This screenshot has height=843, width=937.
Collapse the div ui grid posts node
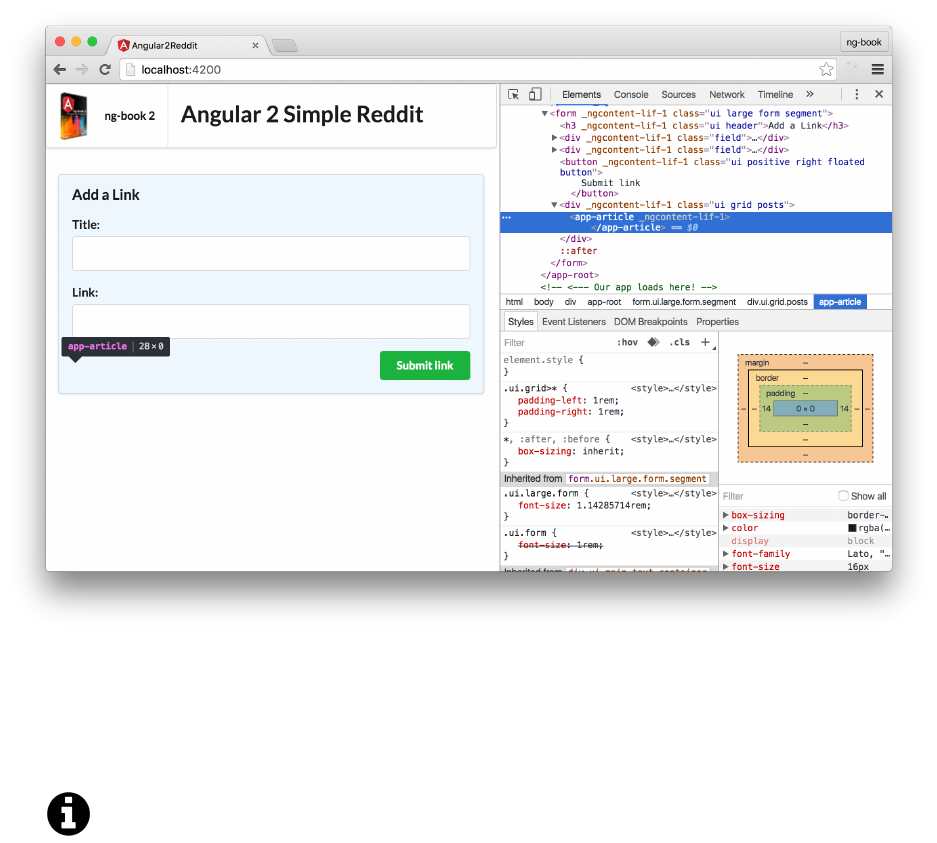[x=554, y=205]
